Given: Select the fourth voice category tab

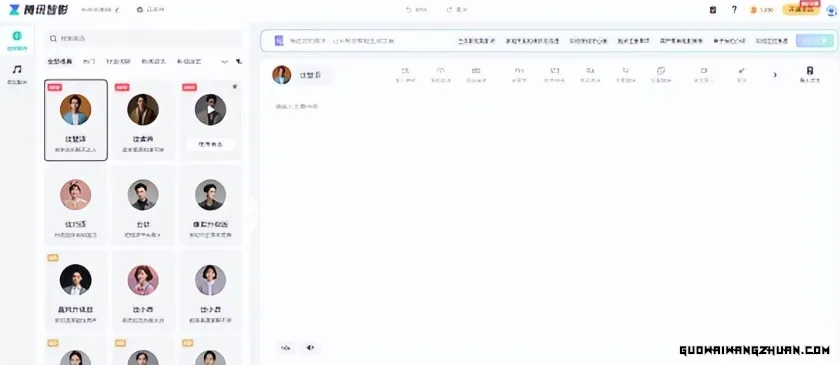Looking at the screenshot, I should point(154,62).
